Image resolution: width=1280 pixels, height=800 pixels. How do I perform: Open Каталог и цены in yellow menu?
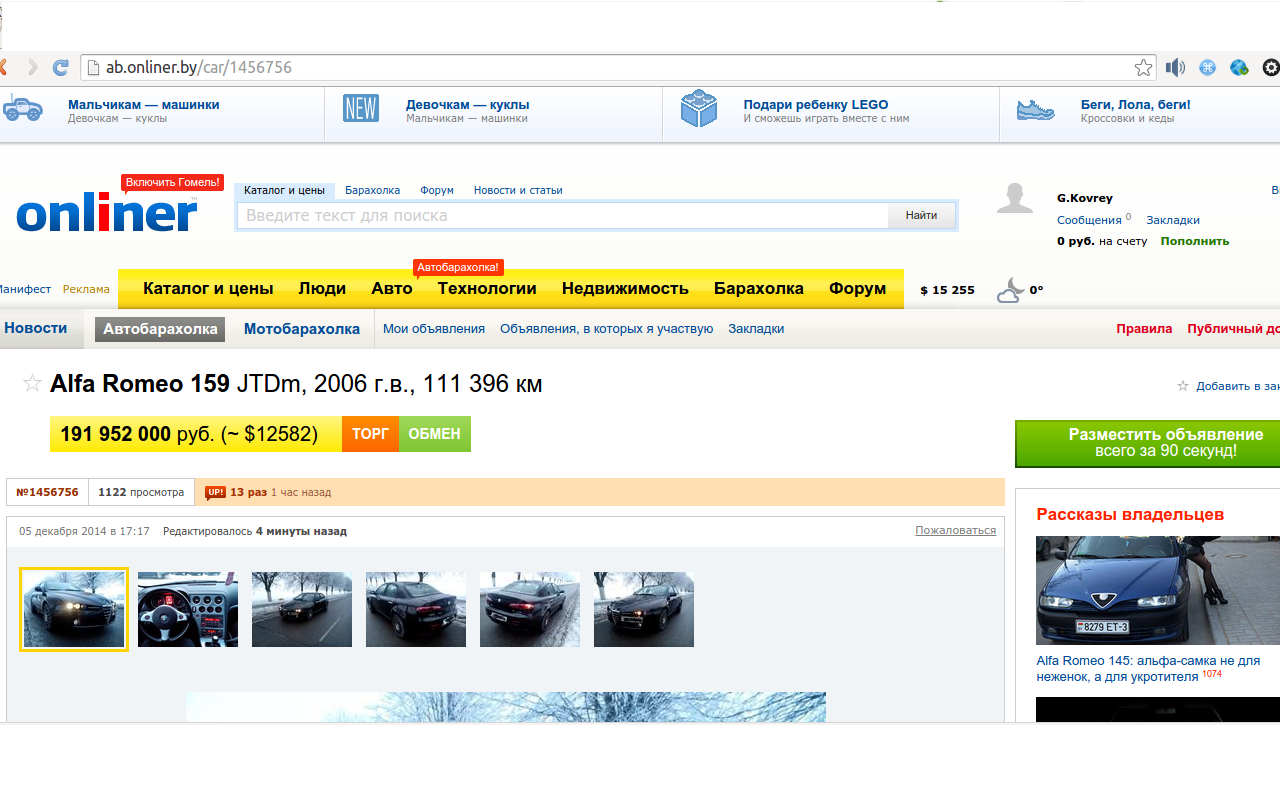click(x=208, y=289)
